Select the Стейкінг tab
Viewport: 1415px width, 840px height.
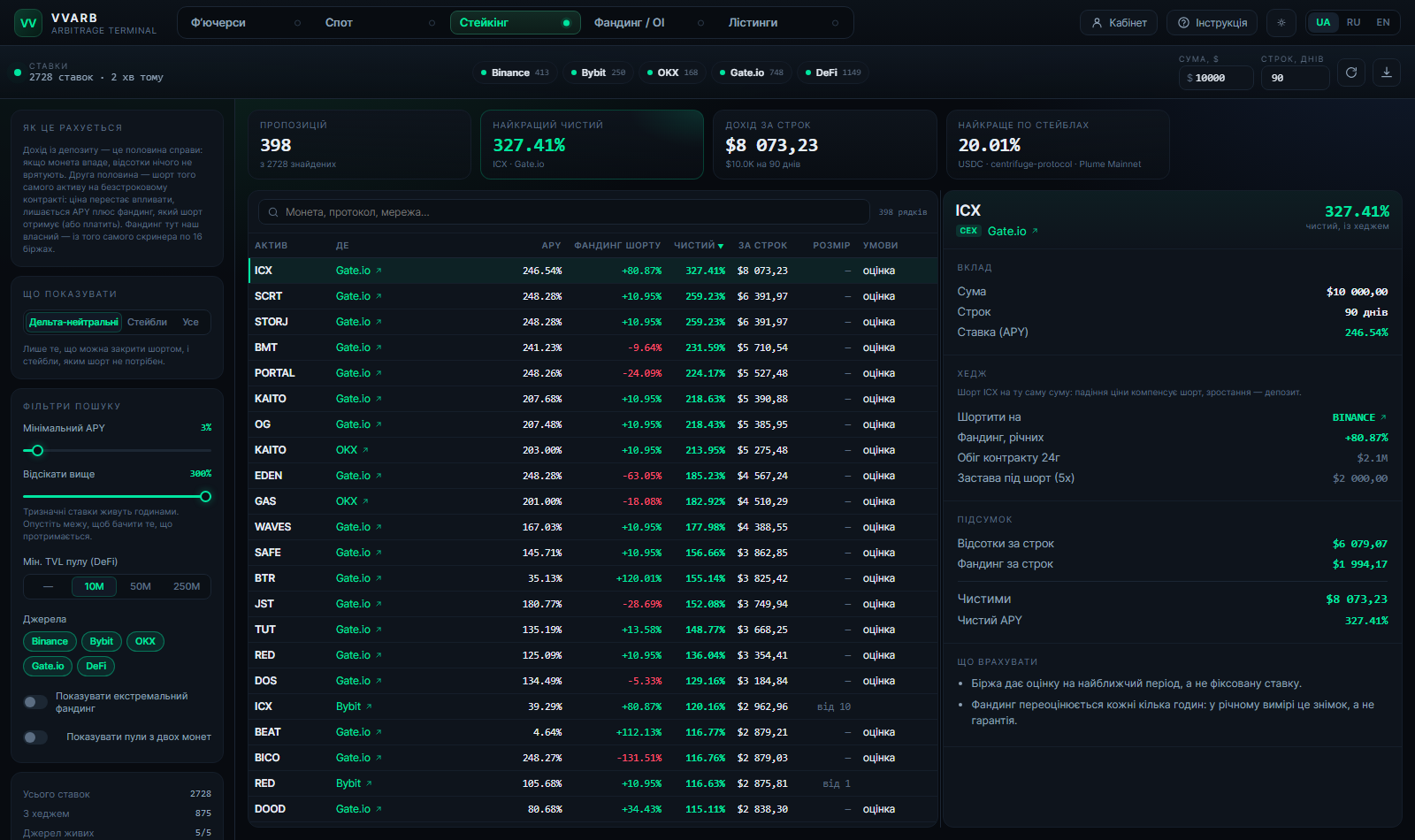515,23
